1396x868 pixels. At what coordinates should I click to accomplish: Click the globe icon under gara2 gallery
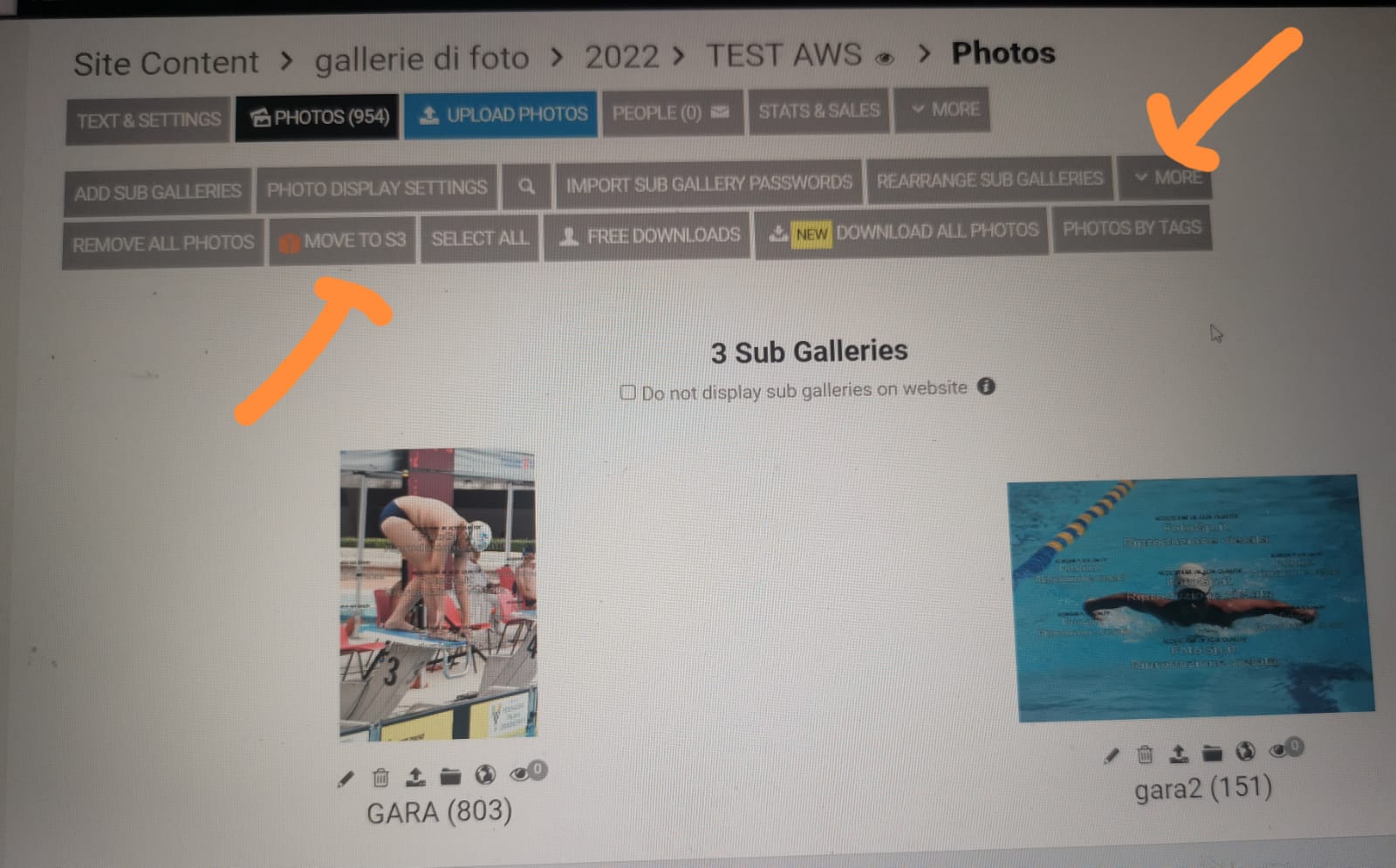(1245, 751)
